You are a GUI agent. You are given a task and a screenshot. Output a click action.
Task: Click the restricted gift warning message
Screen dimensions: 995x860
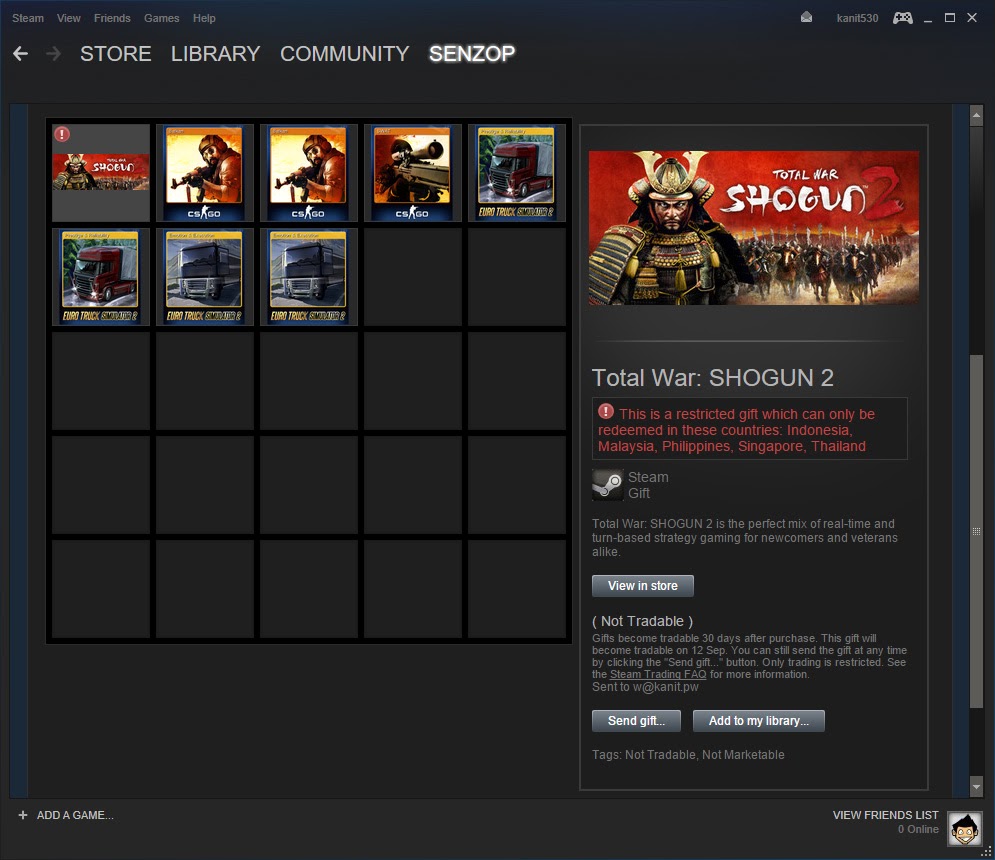(x=749, y=428)
